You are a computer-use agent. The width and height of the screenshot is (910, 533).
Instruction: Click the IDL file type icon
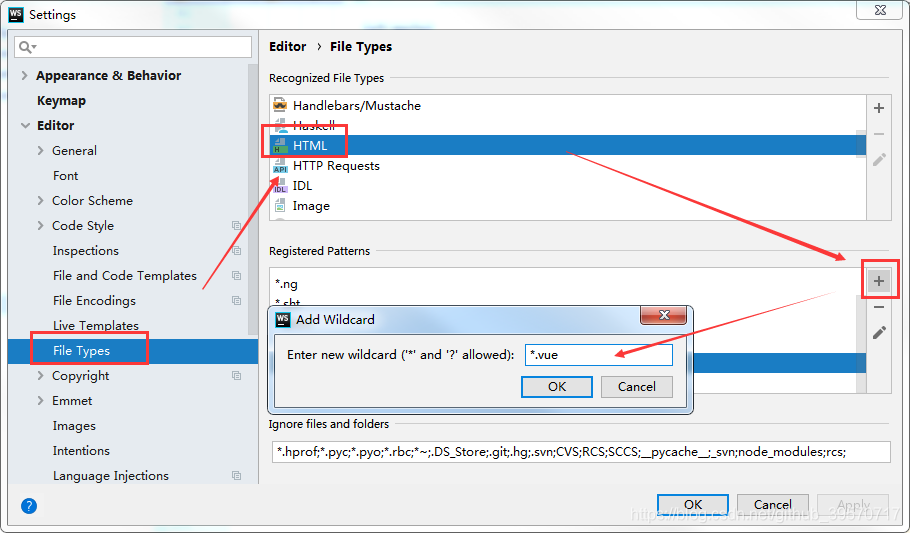tap(280, 186)
